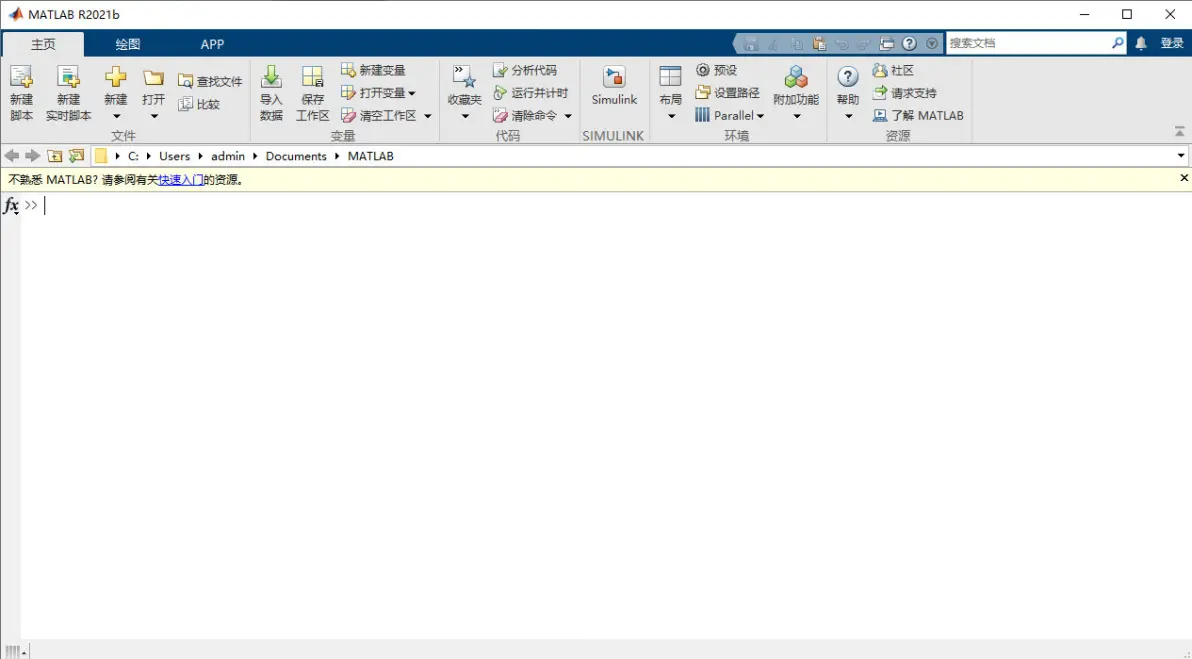
Task: Create a new script with 新建脚本
Action: tap(21, 93)
